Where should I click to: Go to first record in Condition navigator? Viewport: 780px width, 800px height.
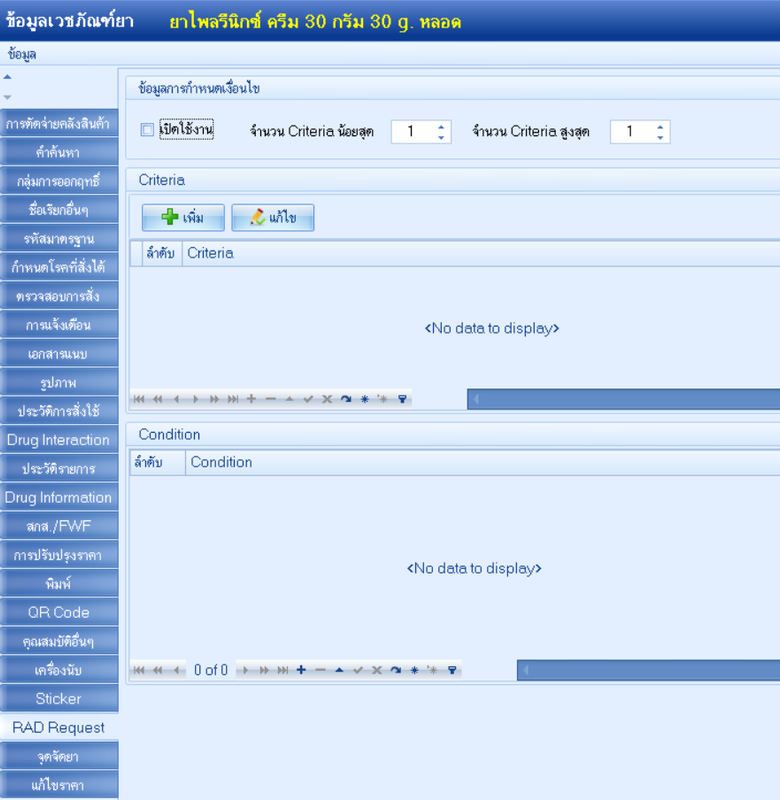(x=139, y=670)
